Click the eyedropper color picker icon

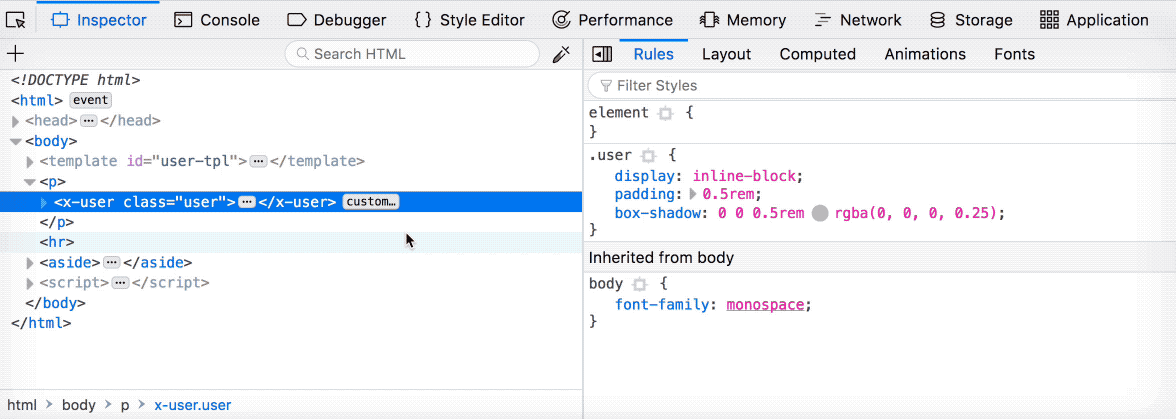coord(562,54)
